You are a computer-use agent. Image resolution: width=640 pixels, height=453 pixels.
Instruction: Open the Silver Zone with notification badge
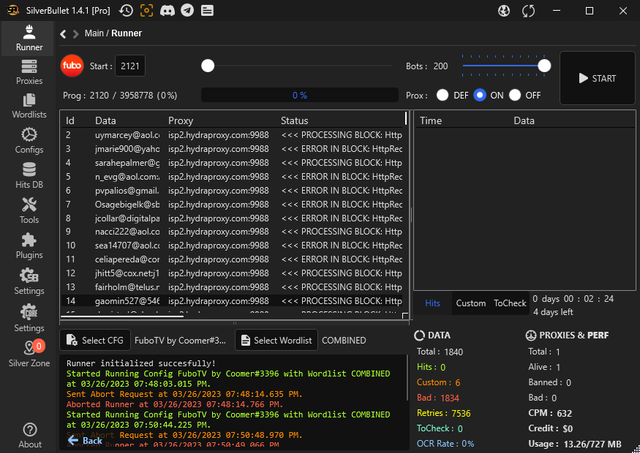coord(30,352)
